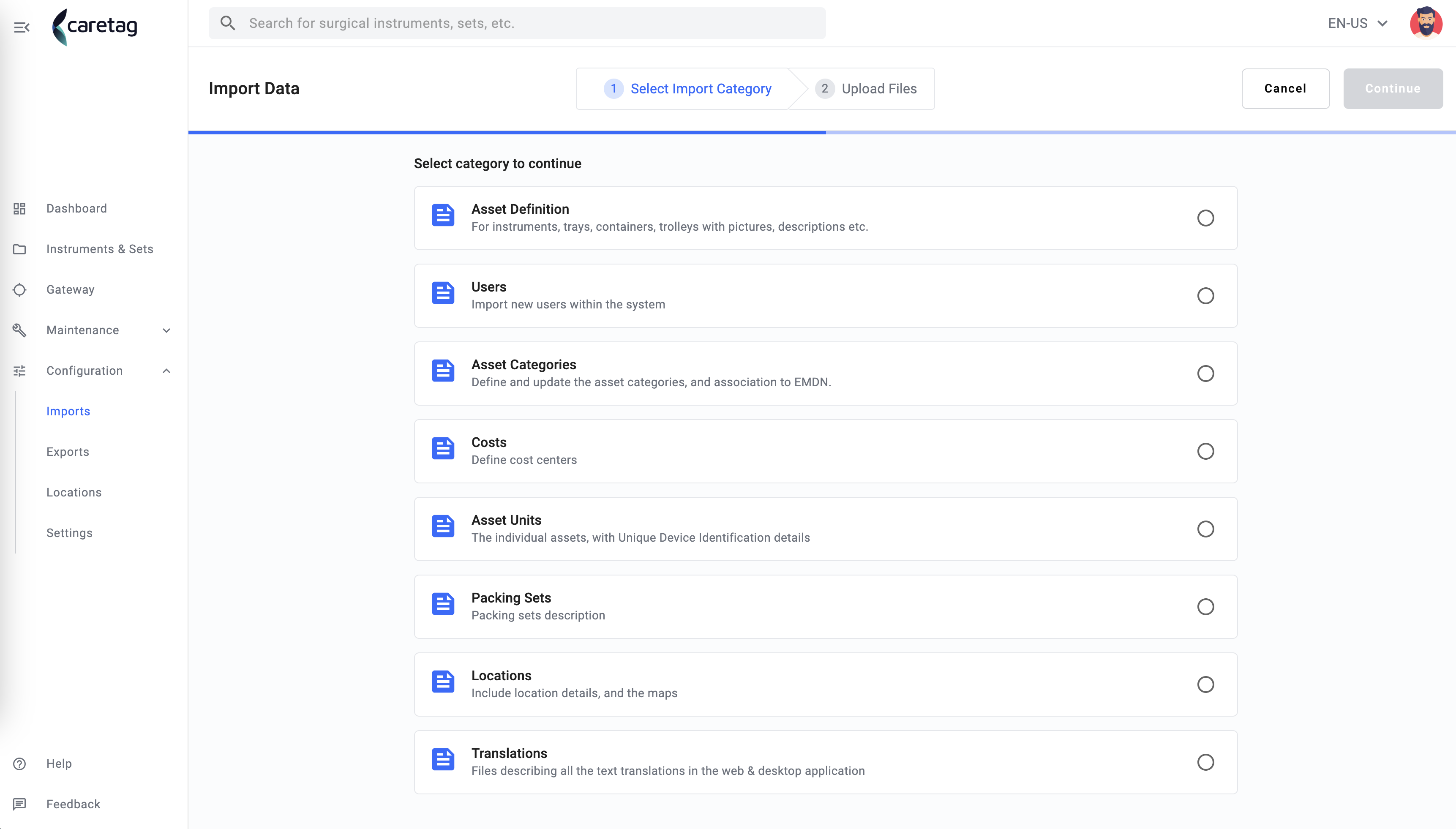Focus the surgical instruments search field

tap(517, 23)
